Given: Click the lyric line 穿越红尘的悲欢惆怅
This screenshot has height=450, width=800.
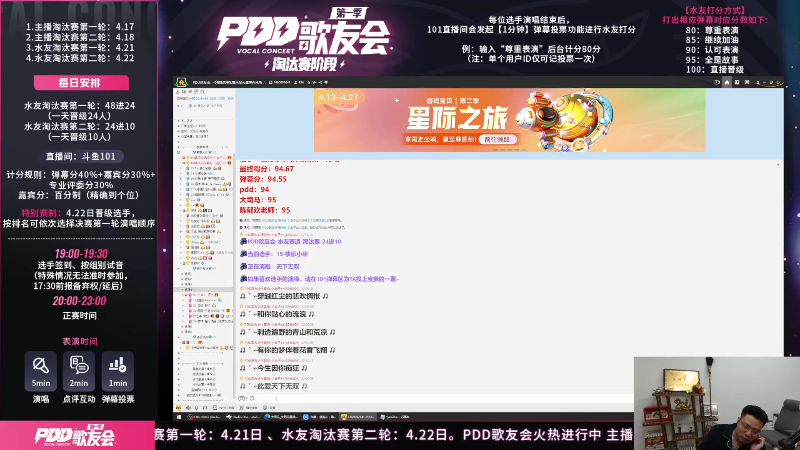Looking at the screenshot, I should pyautogui.click(x=284, y=296).
